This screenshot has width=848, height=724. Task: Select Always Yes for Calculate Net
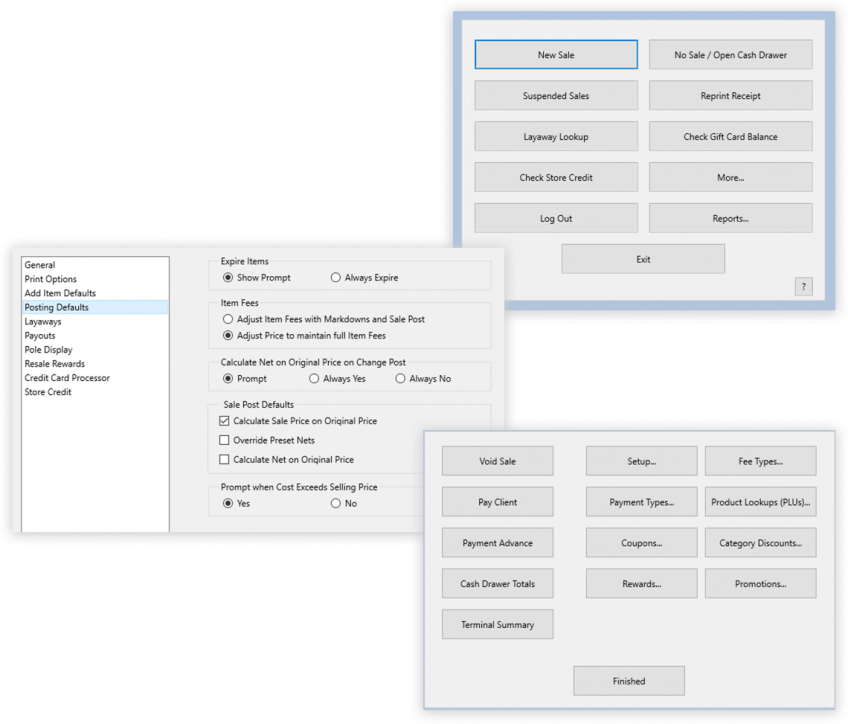pos(315,379)
